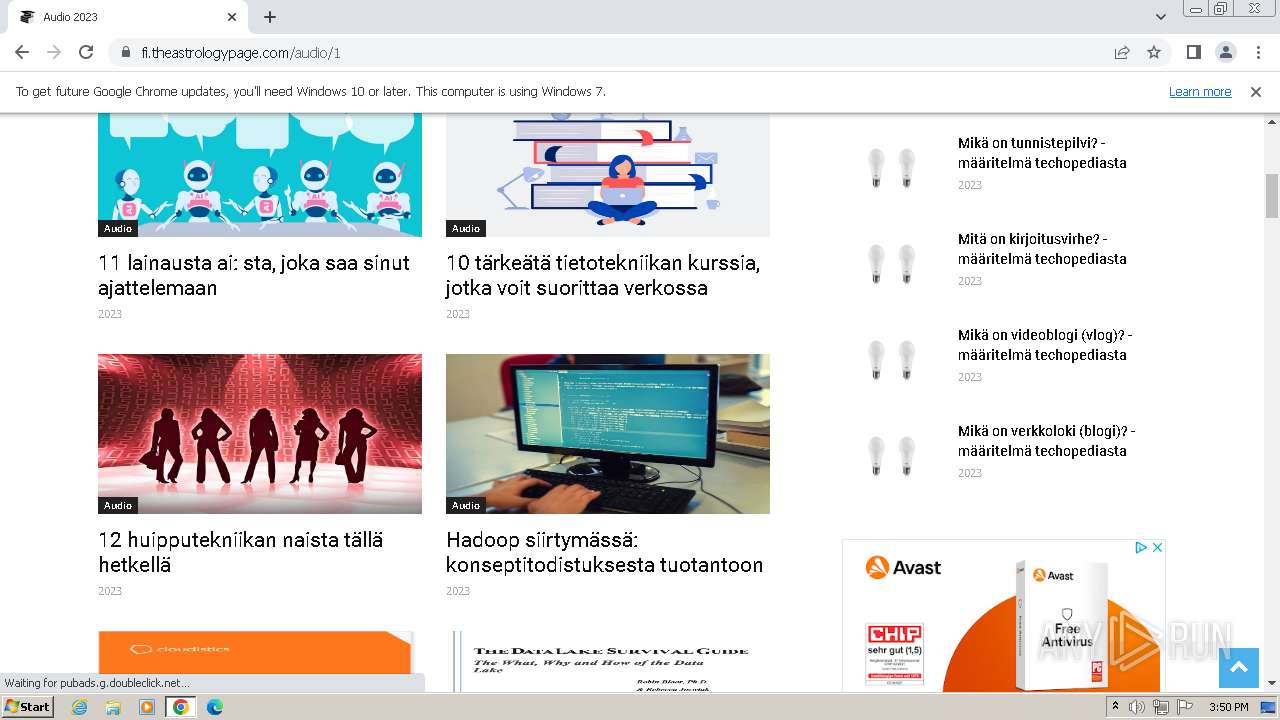
Task: Open Windows Media Player taskbar icon
Action: 147,707
